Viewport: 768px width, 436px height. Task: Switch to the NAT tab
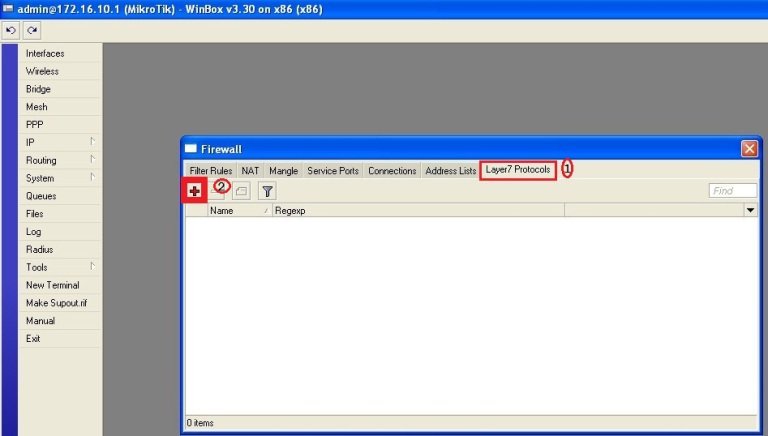pos(250,170)
